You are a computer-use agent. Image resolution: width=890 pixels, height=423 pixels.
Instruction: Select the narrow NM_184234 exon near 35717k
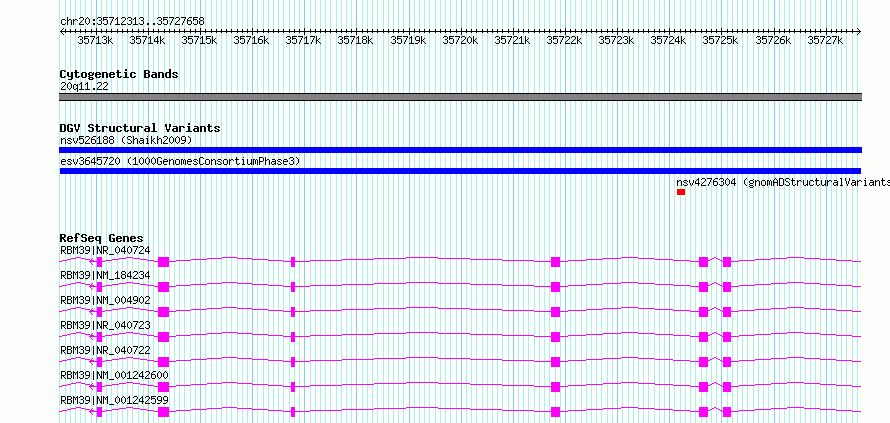point(293,287)
